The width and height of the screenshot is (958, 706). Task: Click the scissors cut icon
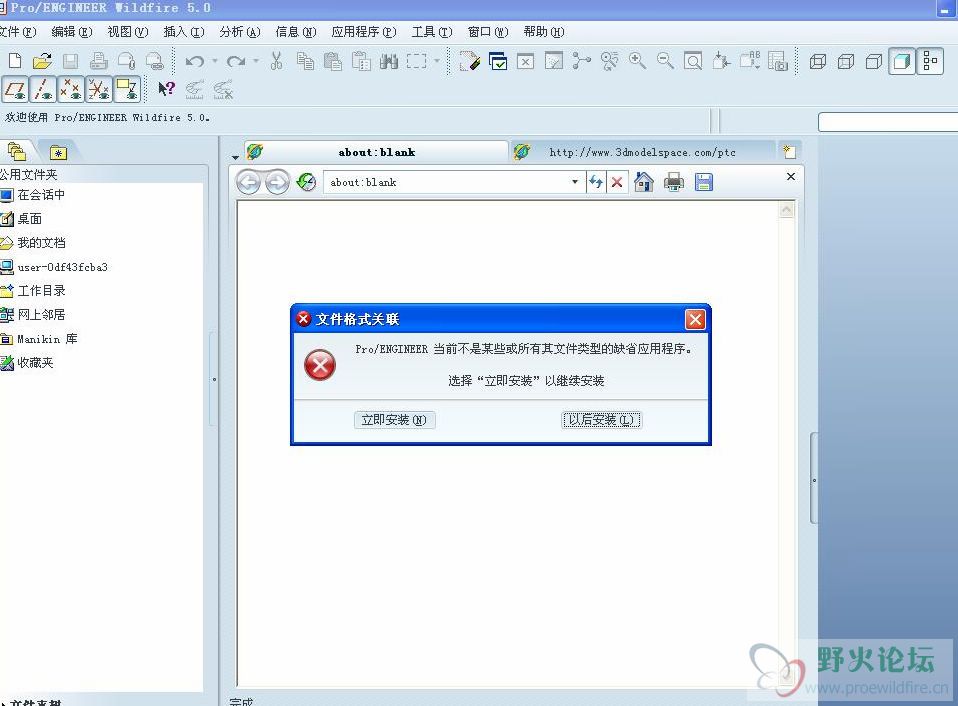[277, 61]
